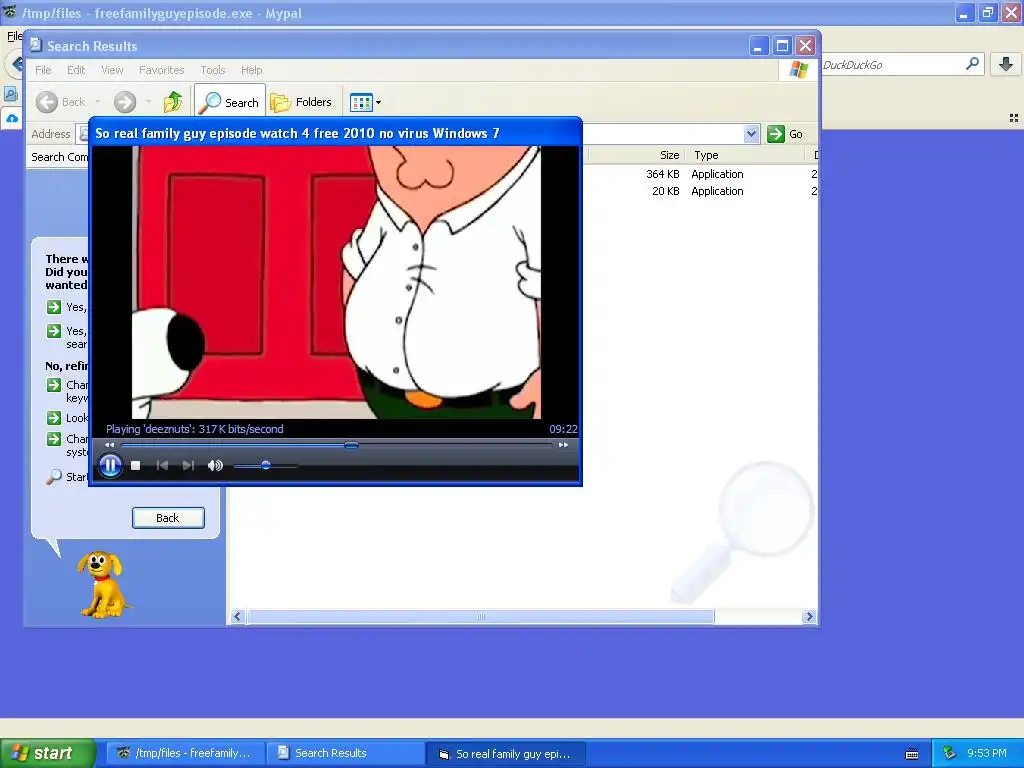Skip to previous track in media player
1024x768 pixels.
click(x=162, y=466)
